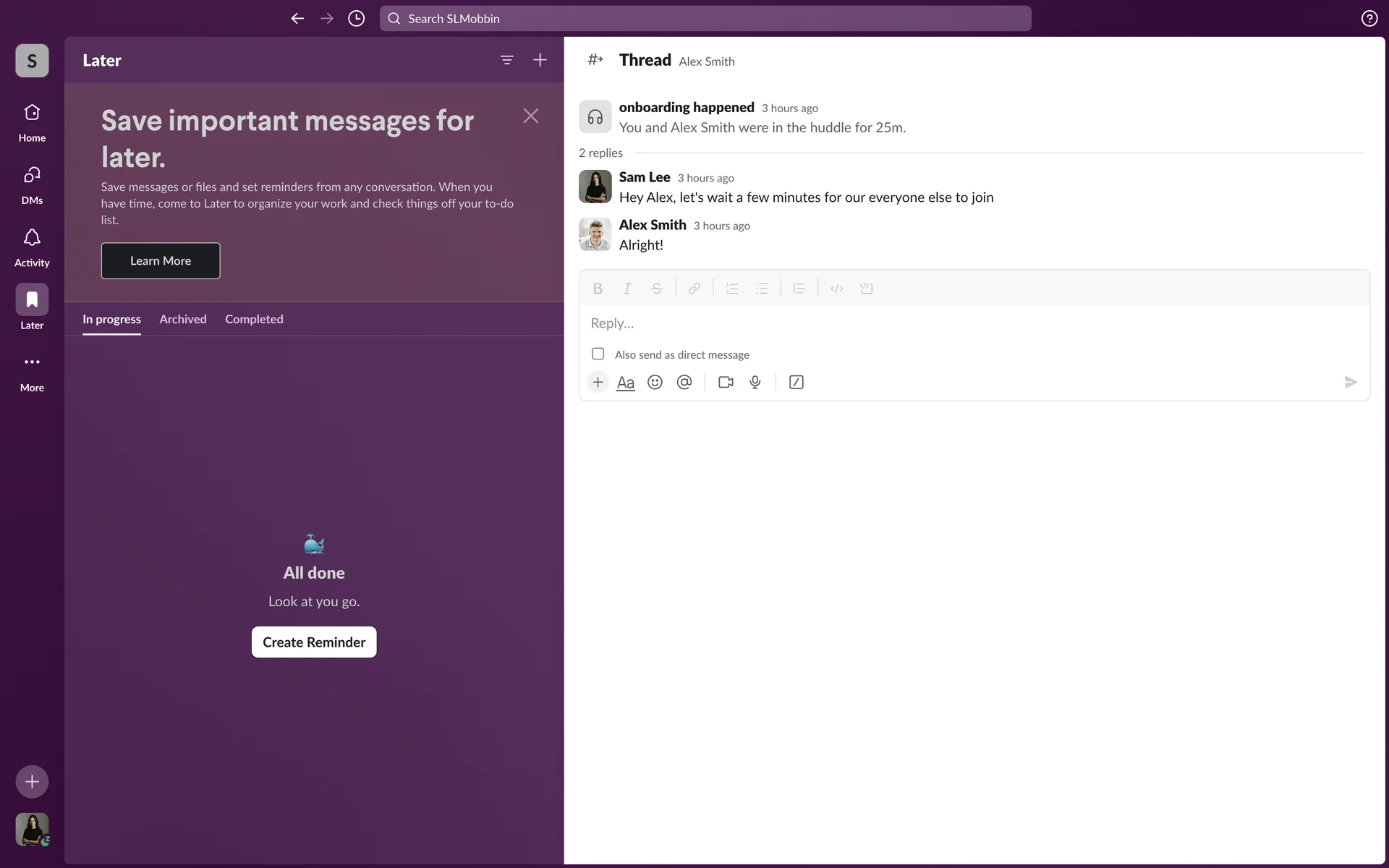Switch to the Completed tab
Screen dimensions: 1389x868
tap(254, 319)
